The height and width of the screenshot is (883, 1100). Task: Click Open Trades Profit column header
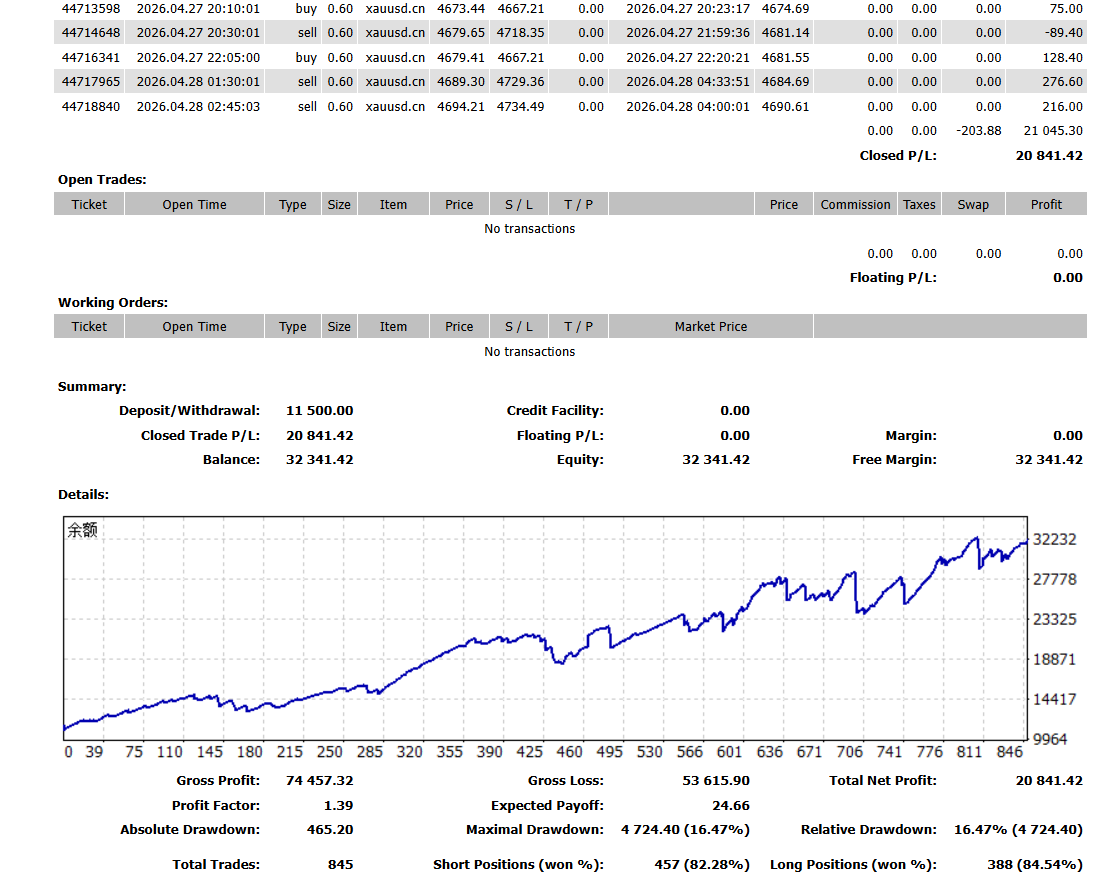tap(1046, 204)
